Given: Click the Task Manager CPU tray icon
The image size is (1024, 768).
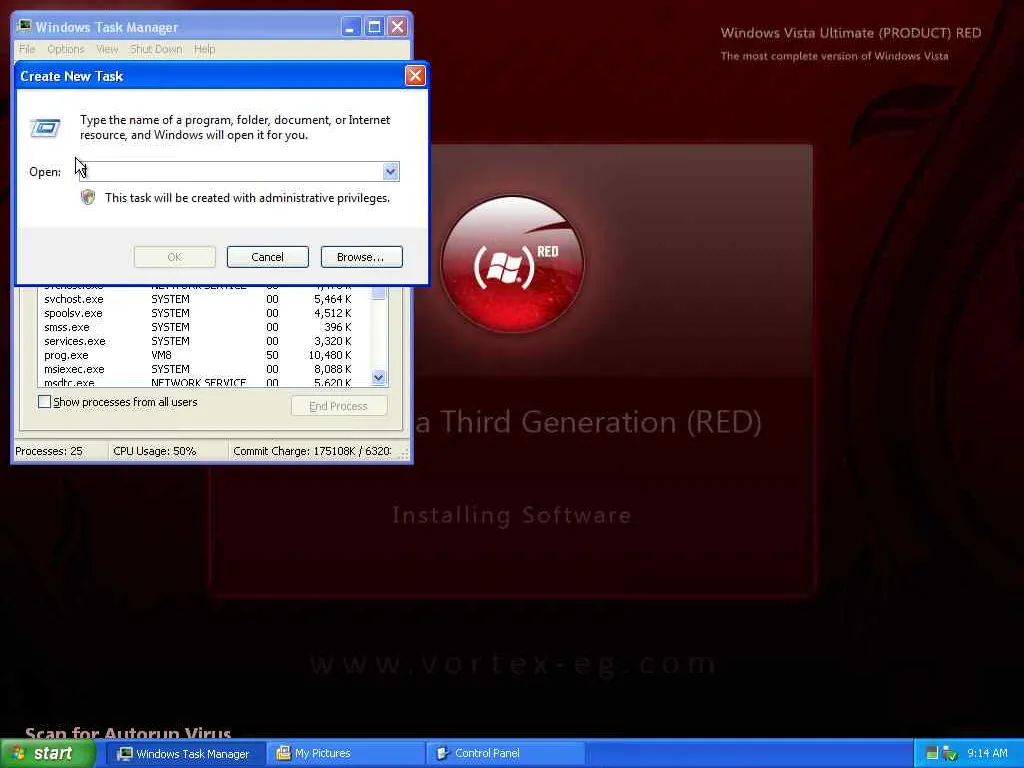Looking at the screenshot, I should 932,753.
